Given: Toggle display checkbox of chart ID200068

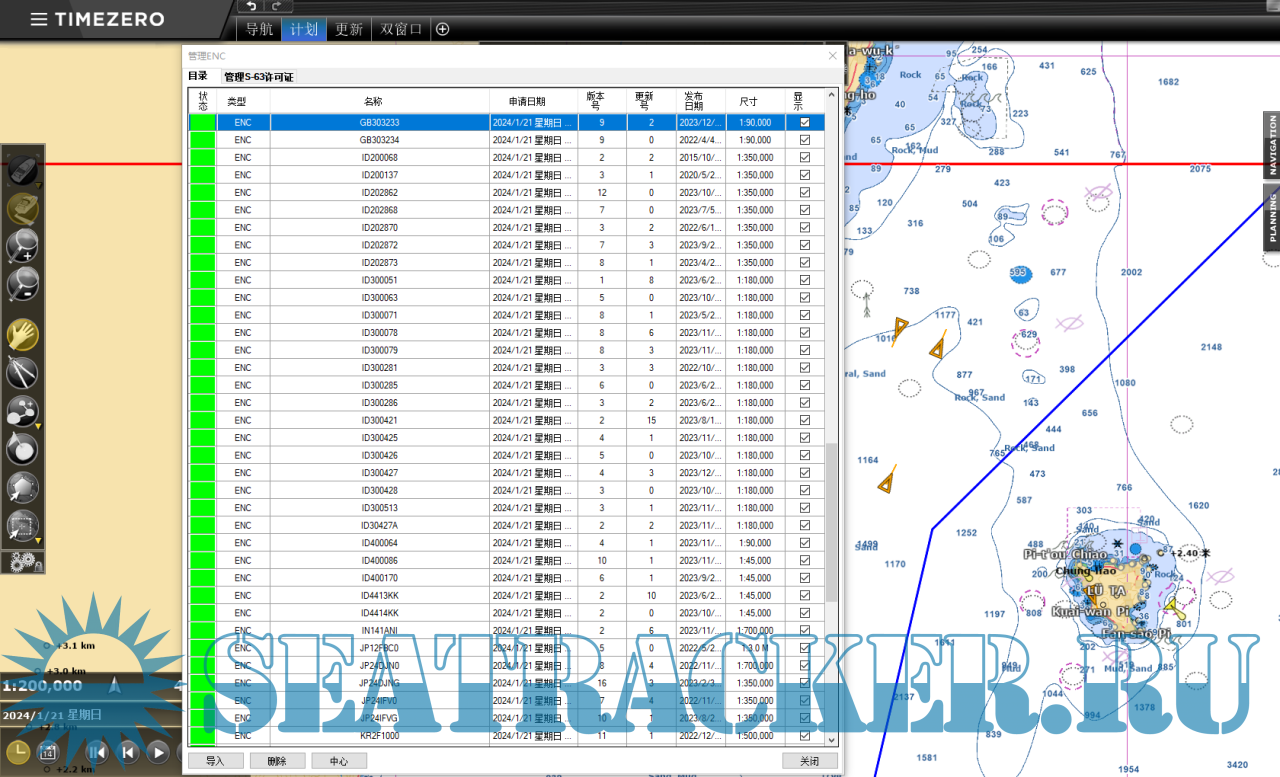Looking at the screenshot, I should (804, 157).
